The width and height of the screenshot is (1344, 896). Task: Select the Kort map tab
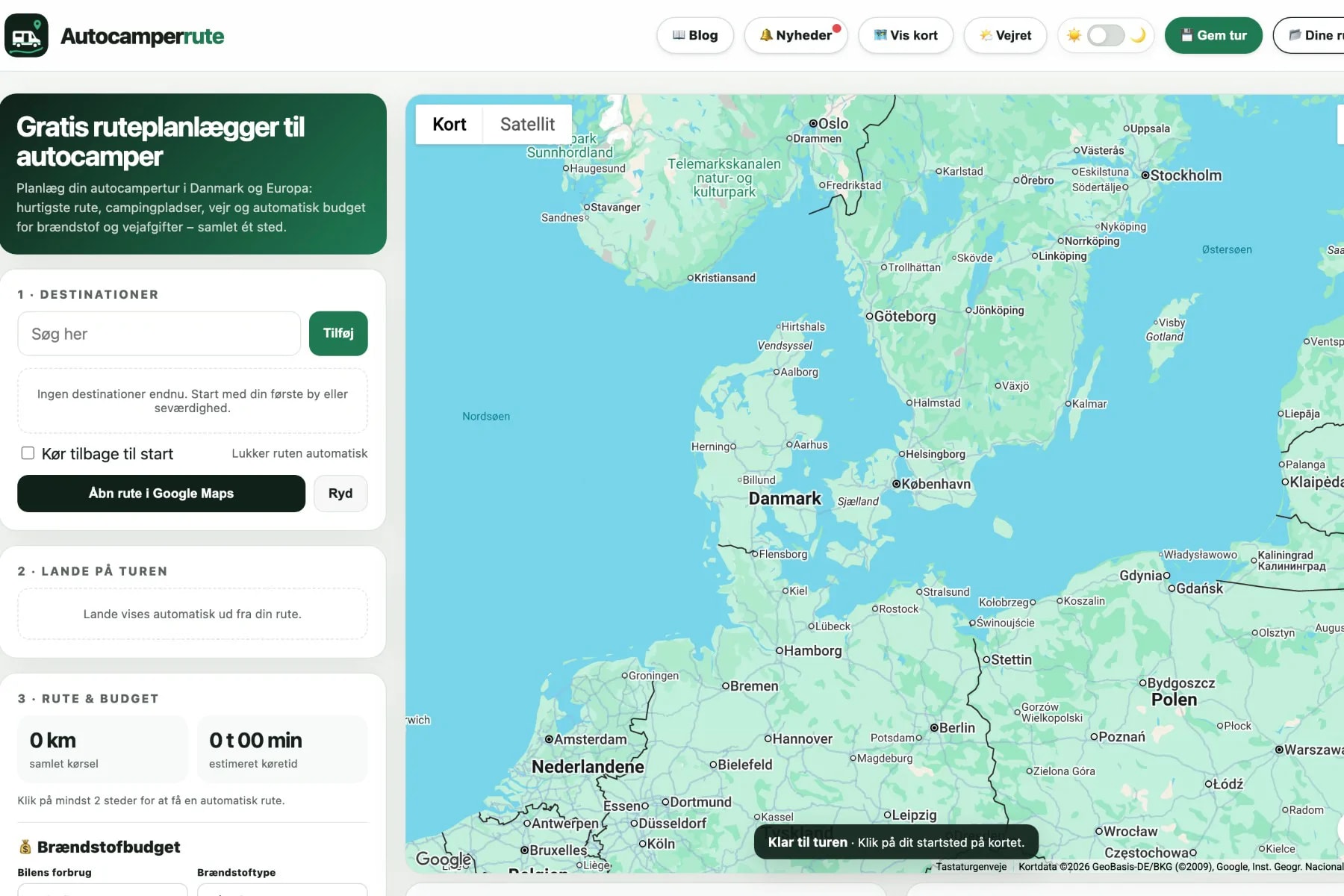pyautogui.click(x=449, y=124)
